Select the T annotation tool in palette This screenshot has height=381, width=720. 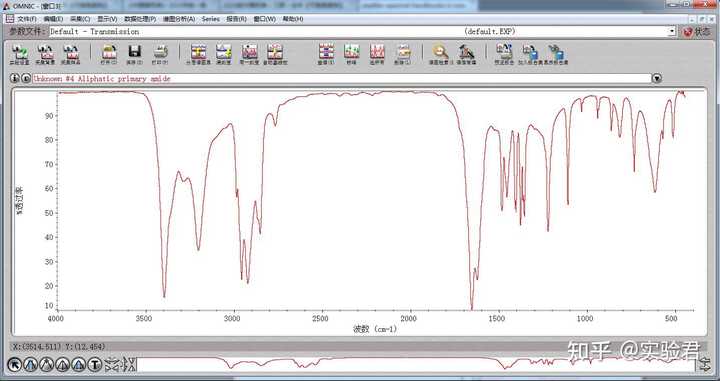94,365
